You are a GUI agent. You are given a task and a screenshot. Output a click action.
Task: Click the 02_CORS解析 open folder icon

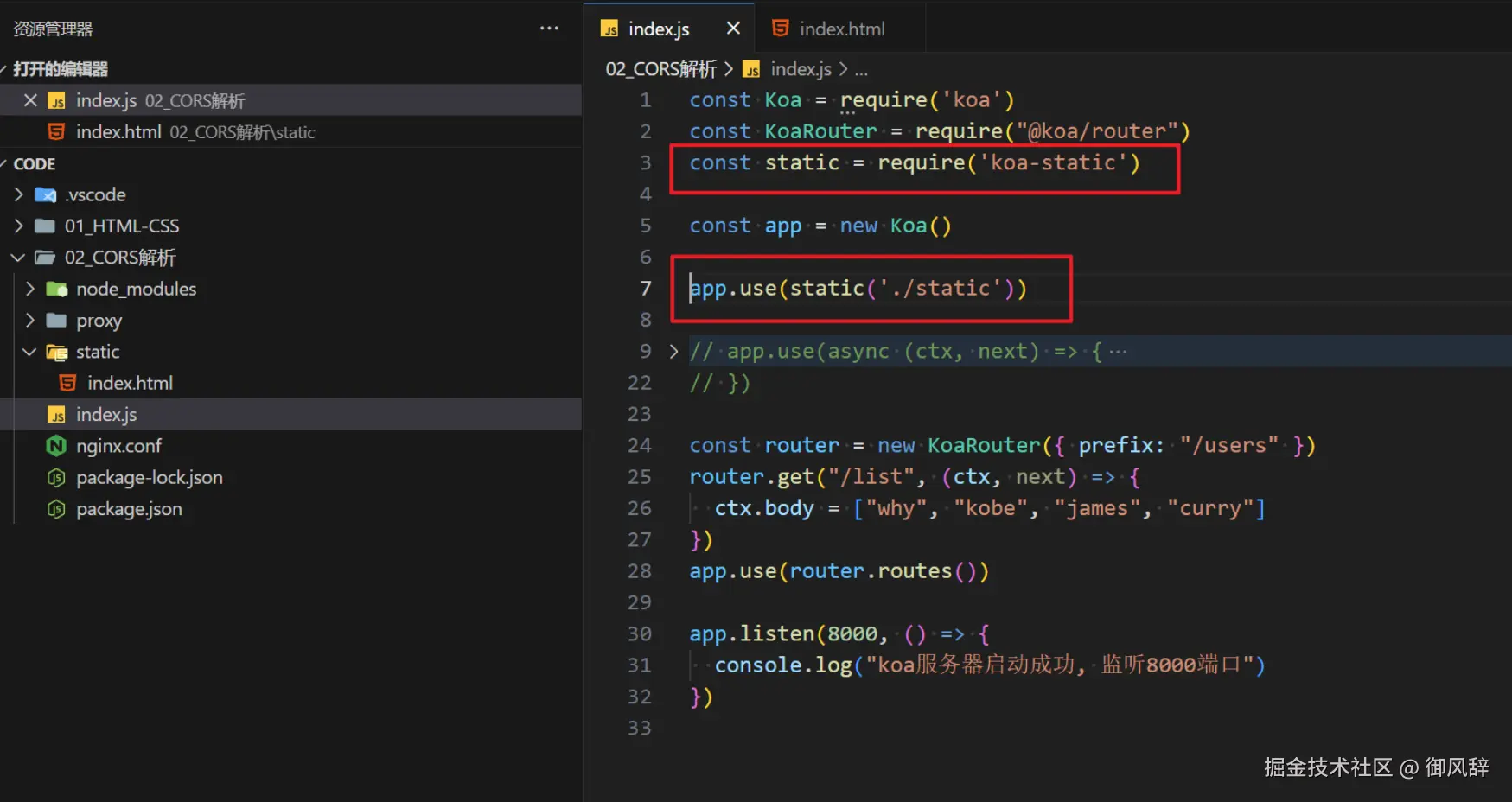tap(45, 258)
